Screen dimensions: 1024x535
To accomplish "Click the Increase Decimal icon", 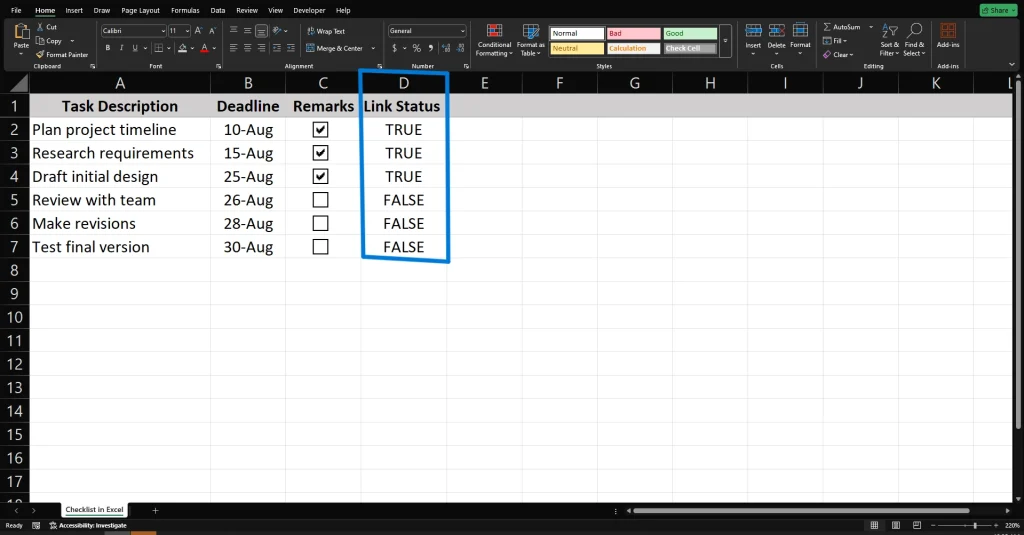I will (x=446, y=48).
